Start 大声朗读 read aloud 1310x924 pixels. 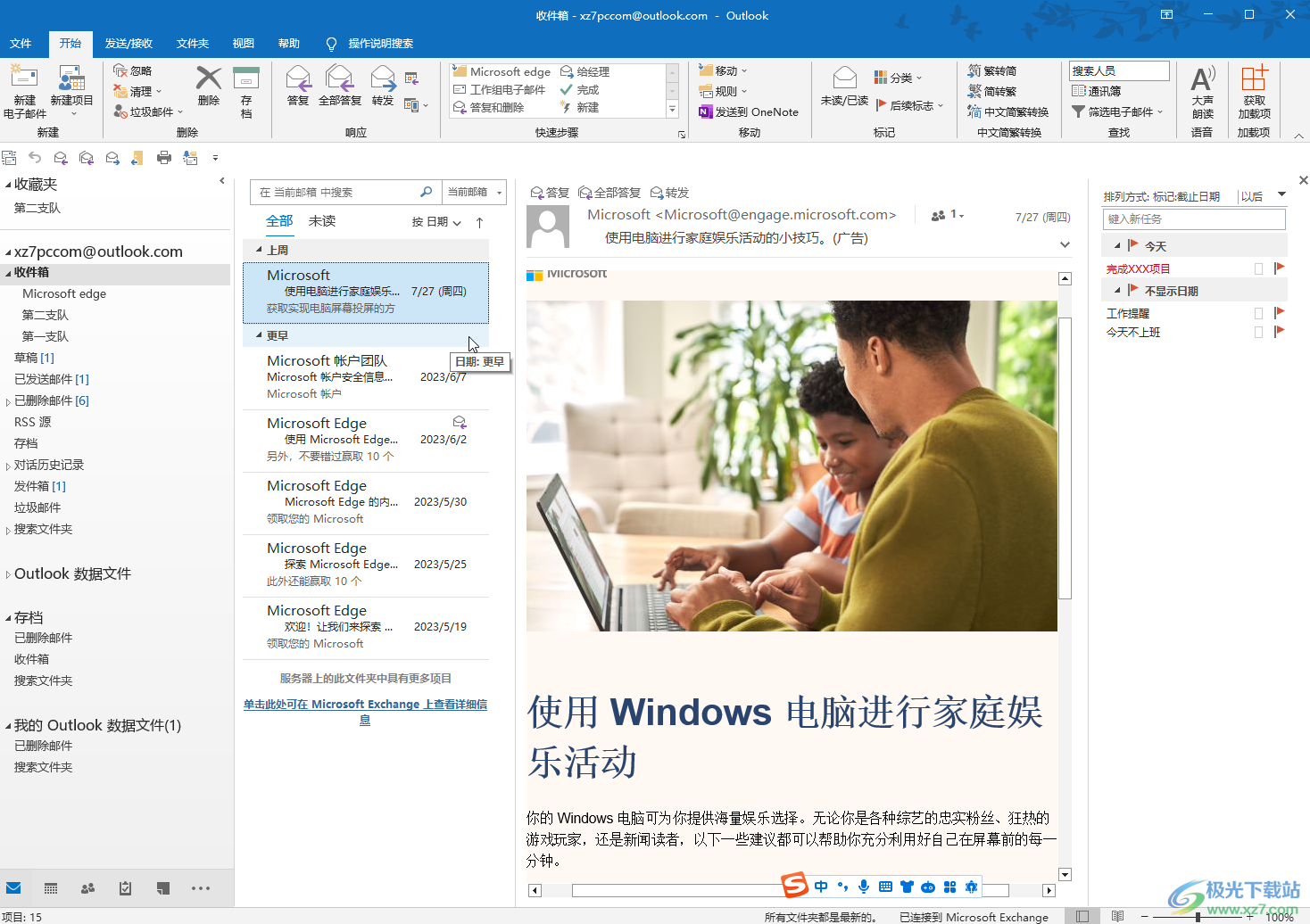click(x=1203, y=91)
